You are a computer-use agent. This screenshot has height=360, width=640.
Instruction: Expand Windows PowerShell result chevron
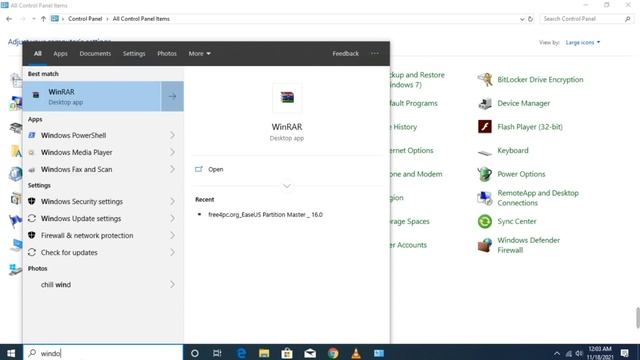coord(172,135)
